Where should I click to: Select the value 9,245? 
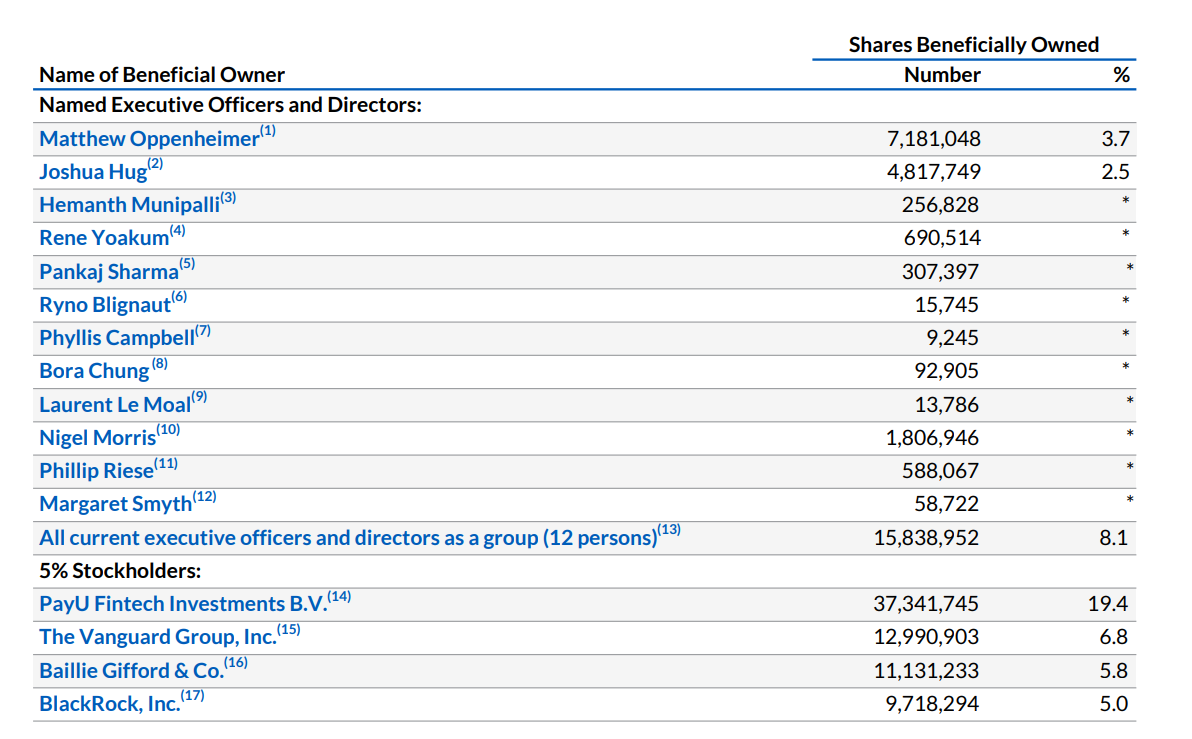click(x=952, y=338)
